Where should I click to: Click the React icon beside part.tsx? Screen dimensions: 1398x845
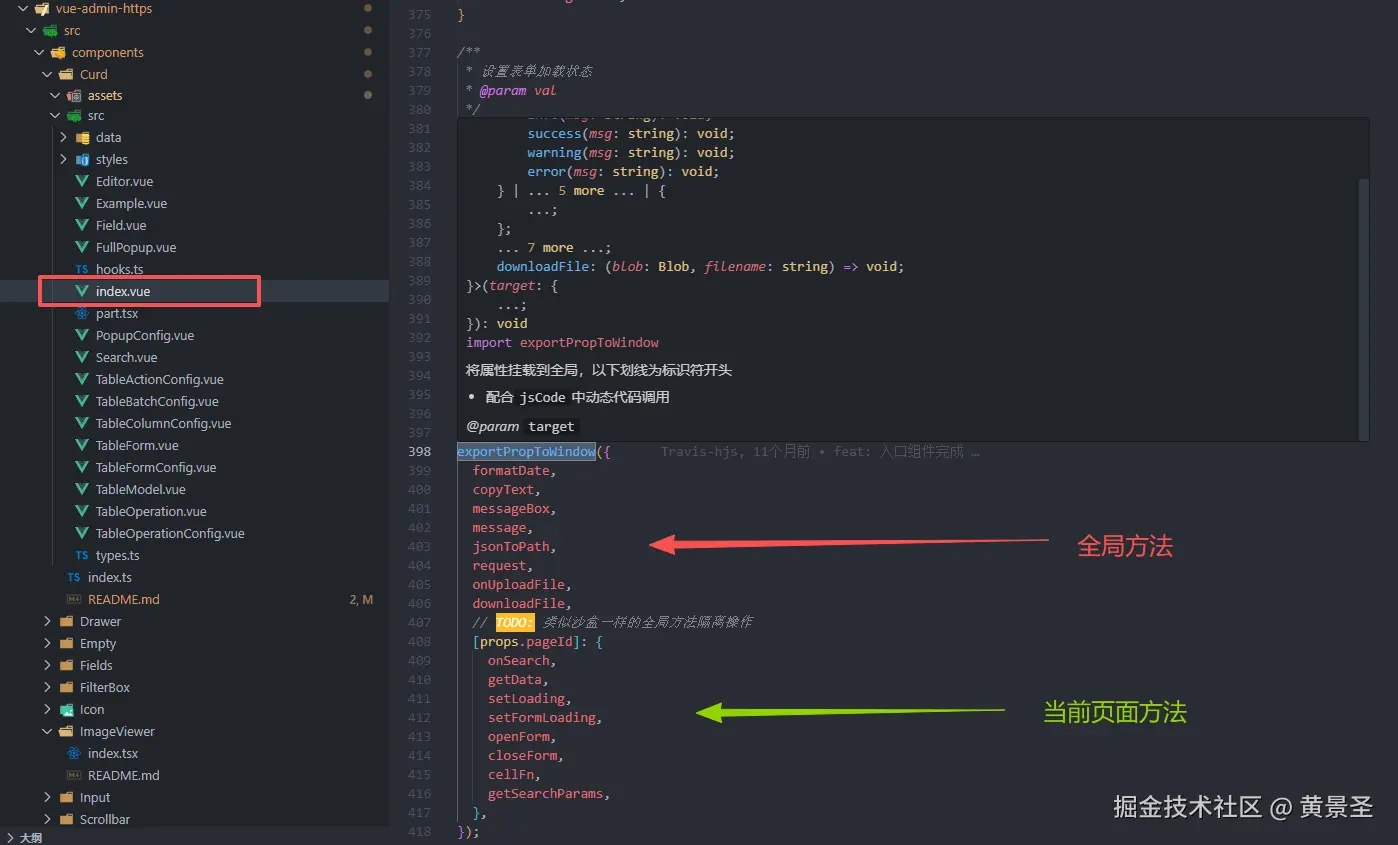tap(82, 313)
